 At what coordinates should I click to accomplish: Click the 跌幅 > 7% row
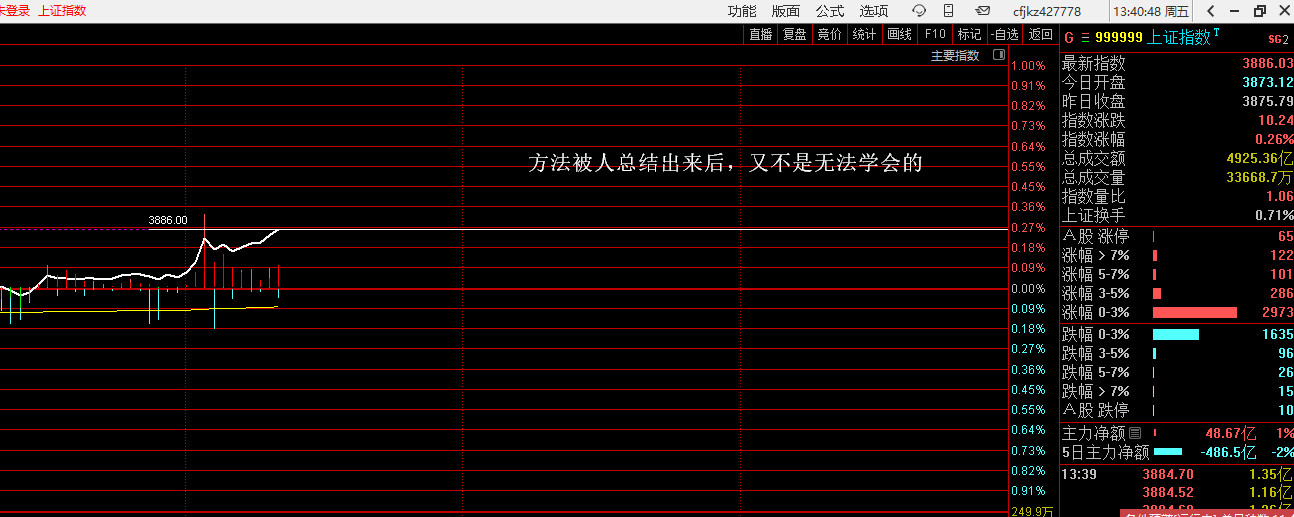click(x=1177, y=391)
